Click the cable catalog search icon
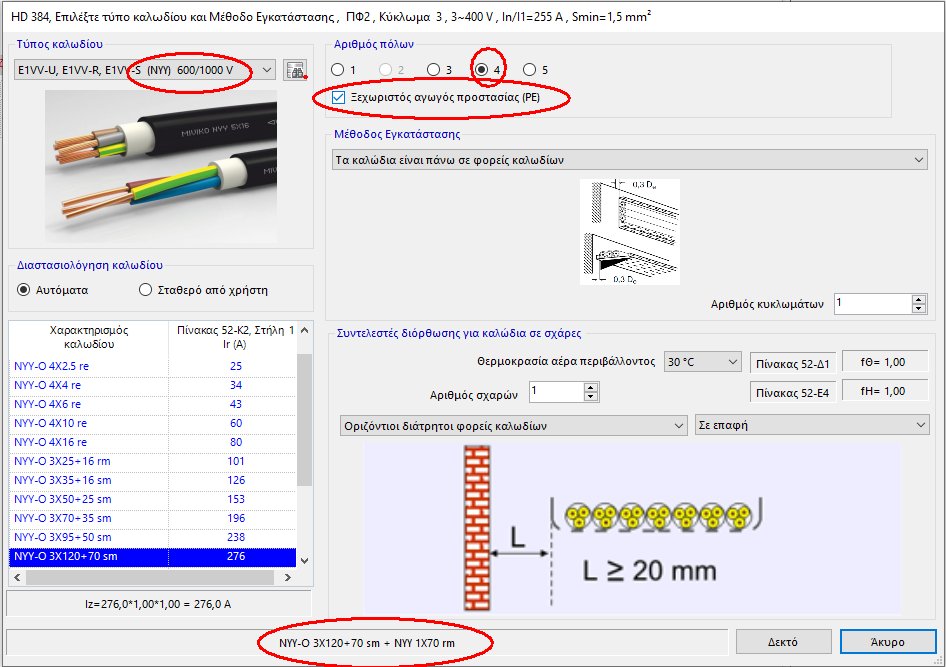This screenshot has height=667, width=946. click(294, 70)
